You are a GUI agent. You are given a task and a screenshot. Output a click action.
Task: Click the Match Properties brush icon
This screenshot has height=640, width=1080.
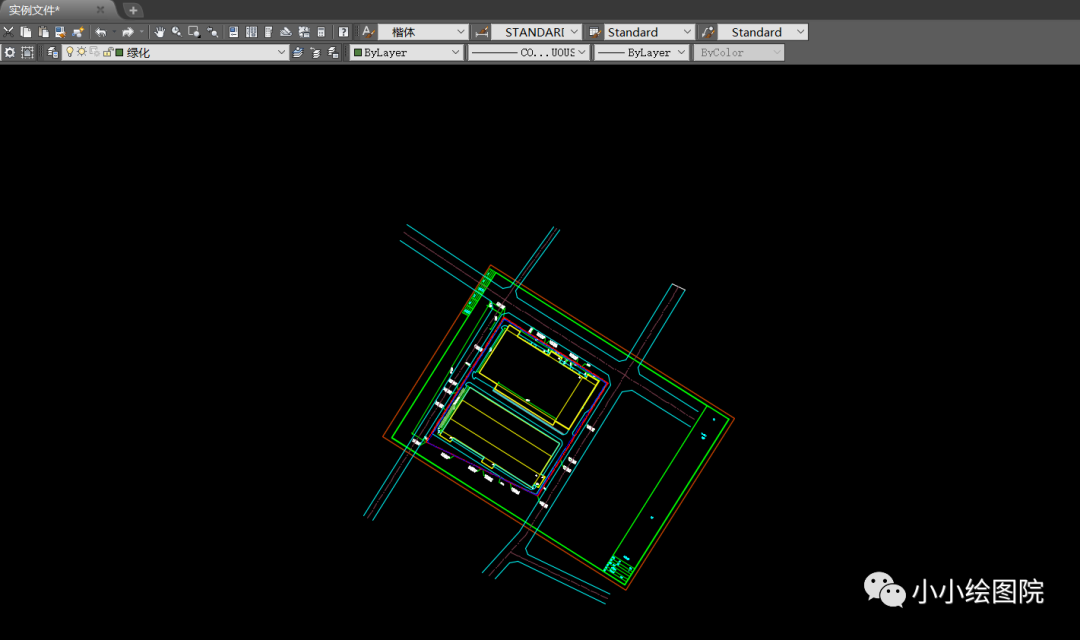point(61,32)
